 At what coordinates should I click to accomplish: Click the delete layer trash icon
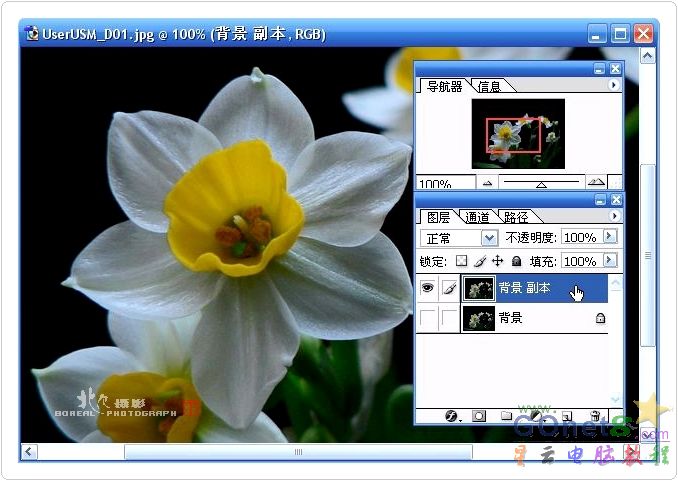pyautogui.click(x=595, y=415)
